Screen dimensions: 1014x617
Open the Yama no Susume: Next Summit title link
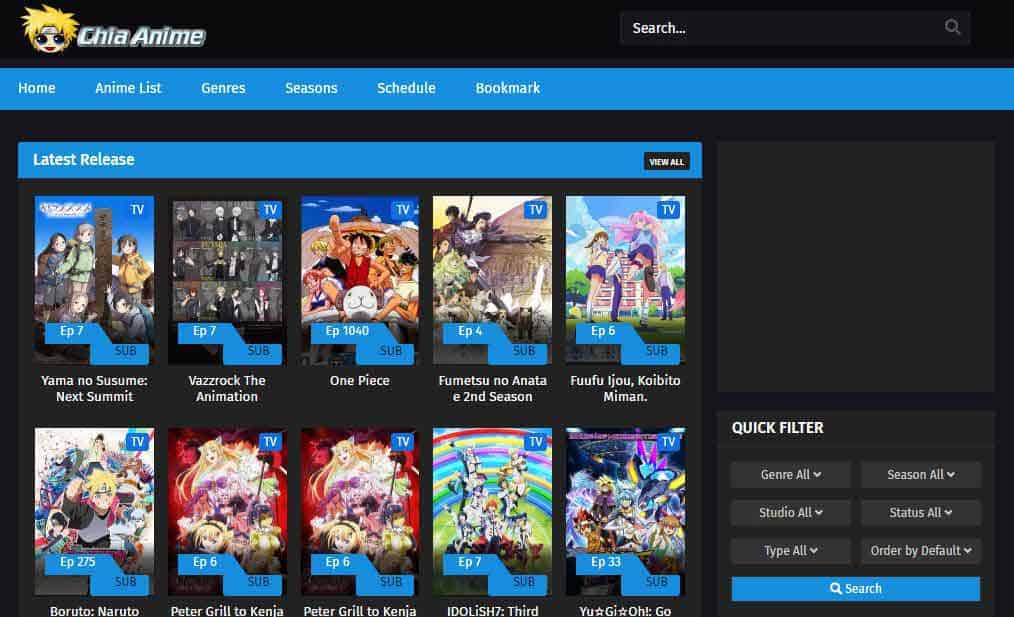[x=94, y=389]
